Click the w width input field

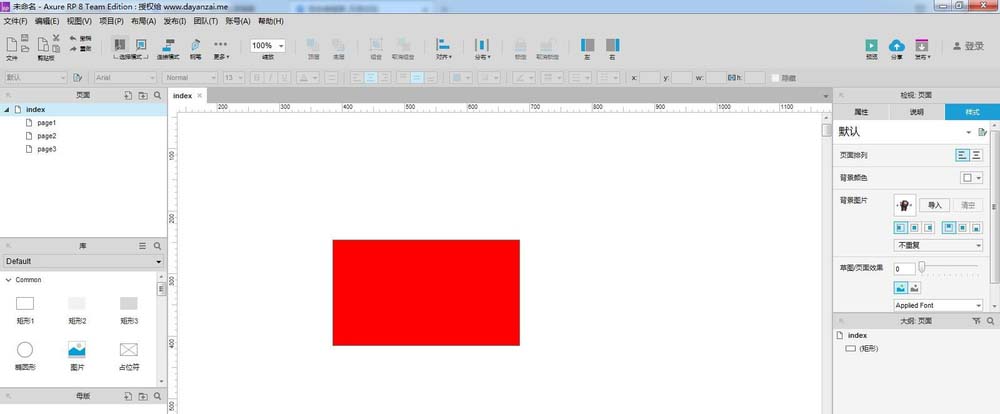tap(716, 78)
